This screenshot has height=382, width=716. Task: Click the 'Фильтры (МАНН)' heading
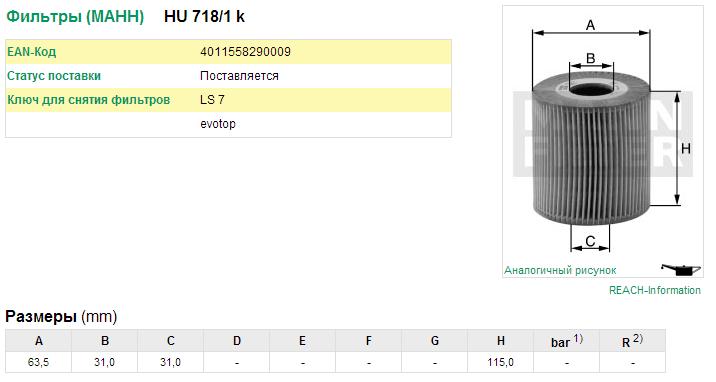(75, 17)
